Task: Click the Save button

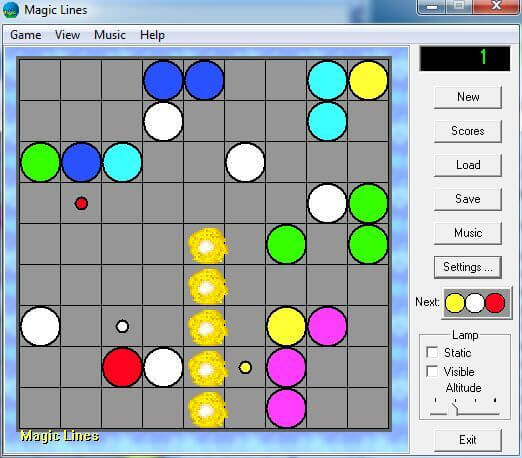Action: click(x=468, y=199)
